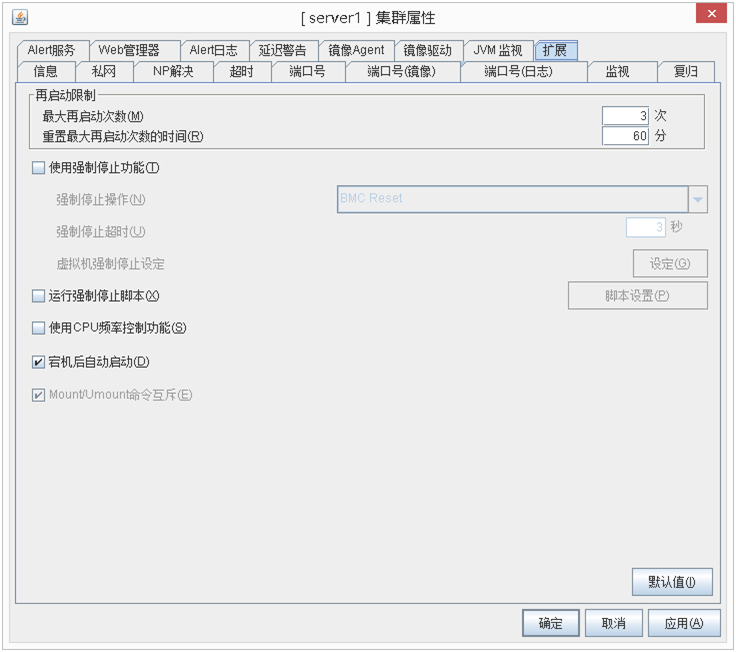The width and height of the screenshot is (736, 652).
Task: Check 运行强制停止脚本 checkbox
Action: point(38,296)
